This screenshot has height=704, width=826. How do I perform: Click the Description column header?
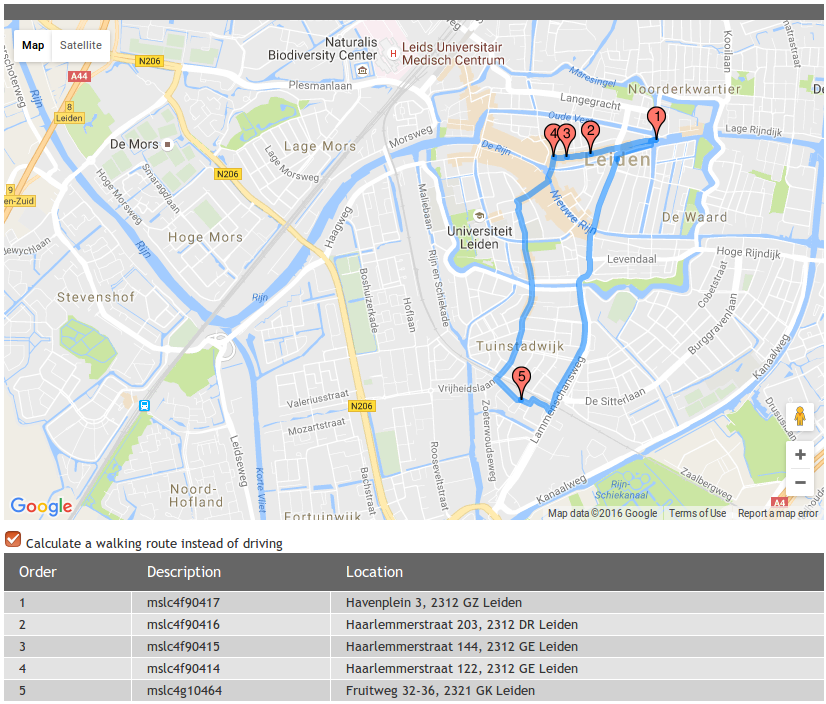(184, 572)
